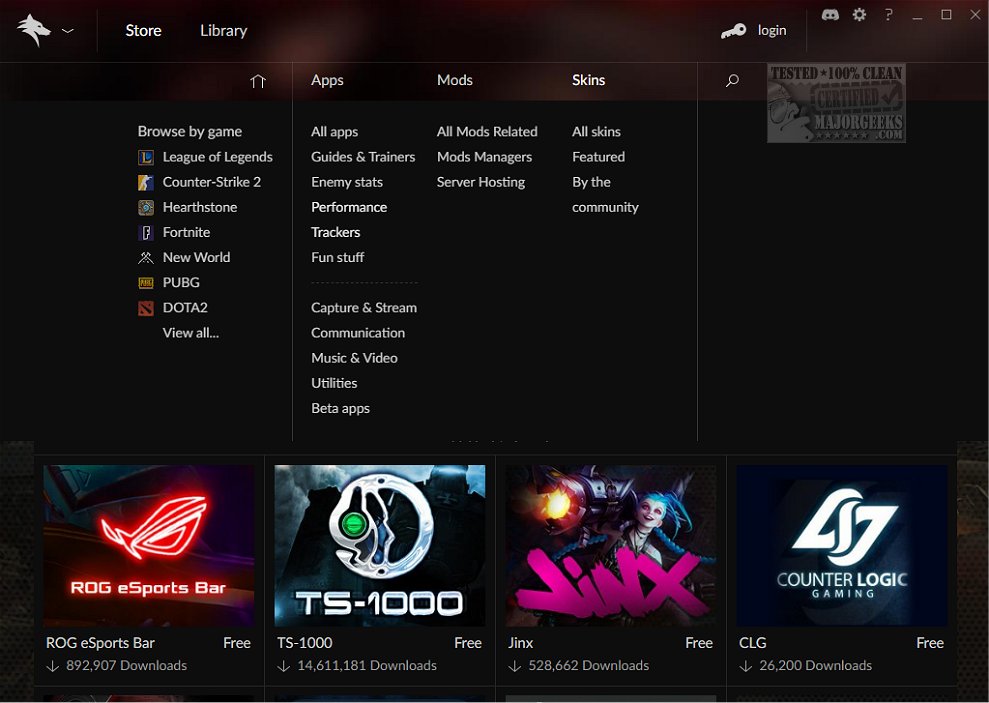Click 892,907 Downloads text
Screen dimensions: 989x703
coord(126,666)
